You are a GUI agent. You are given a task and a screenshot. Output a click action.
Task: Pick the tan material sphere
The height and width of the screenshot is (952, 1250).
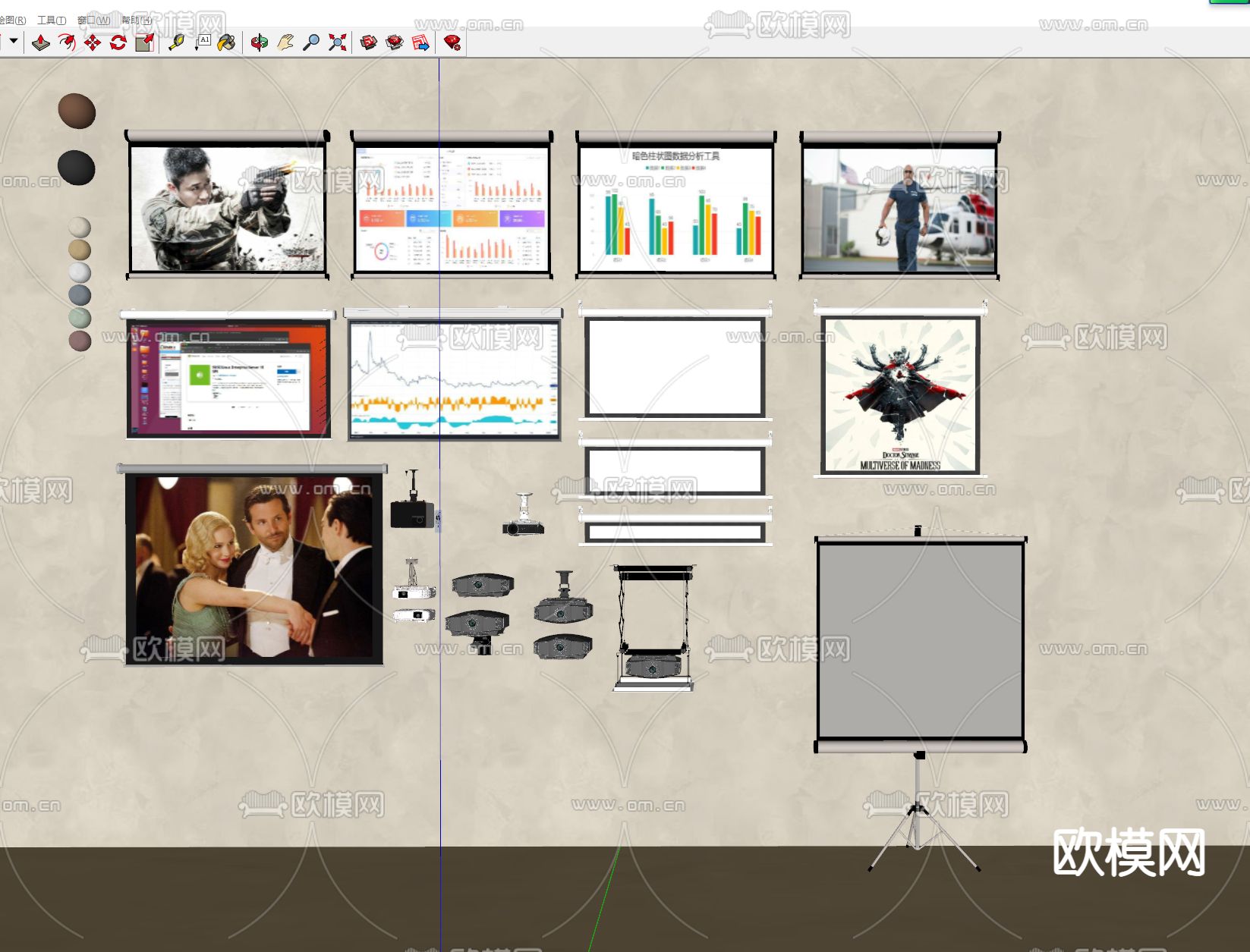click(x=80, y=250)
